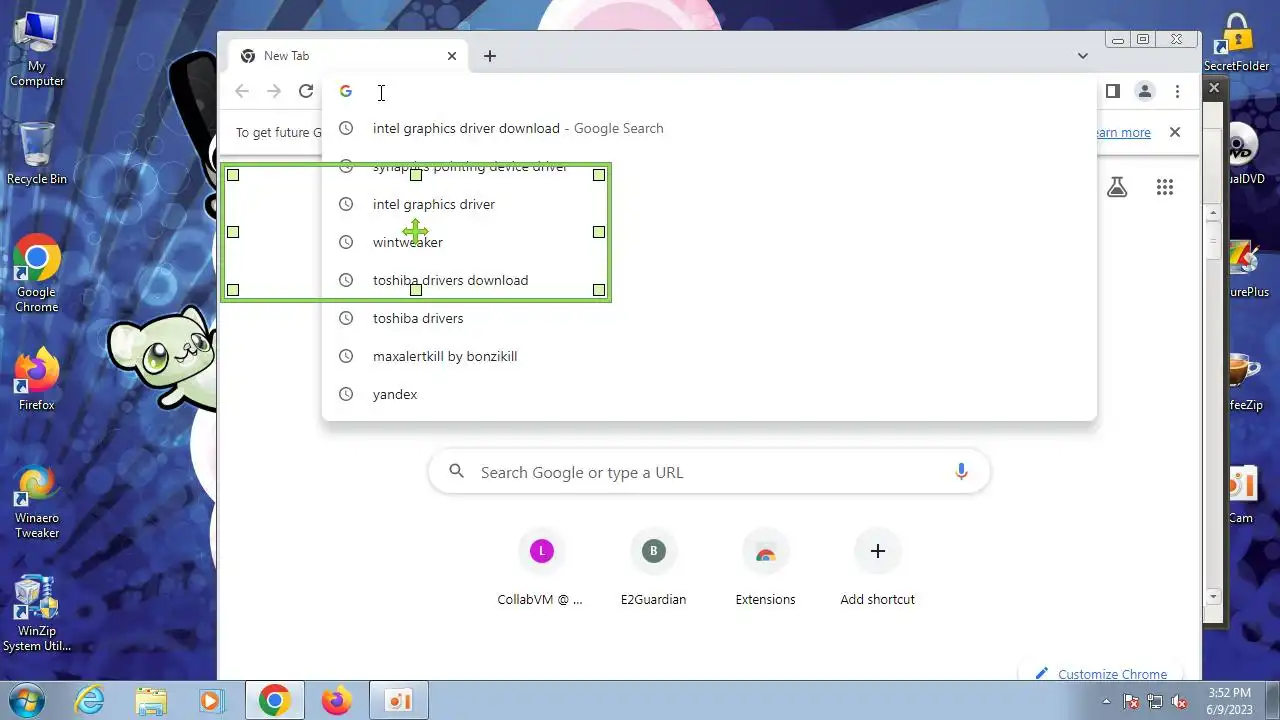Click Customize Chrome
The image size is (1280, 720).
1101,674
